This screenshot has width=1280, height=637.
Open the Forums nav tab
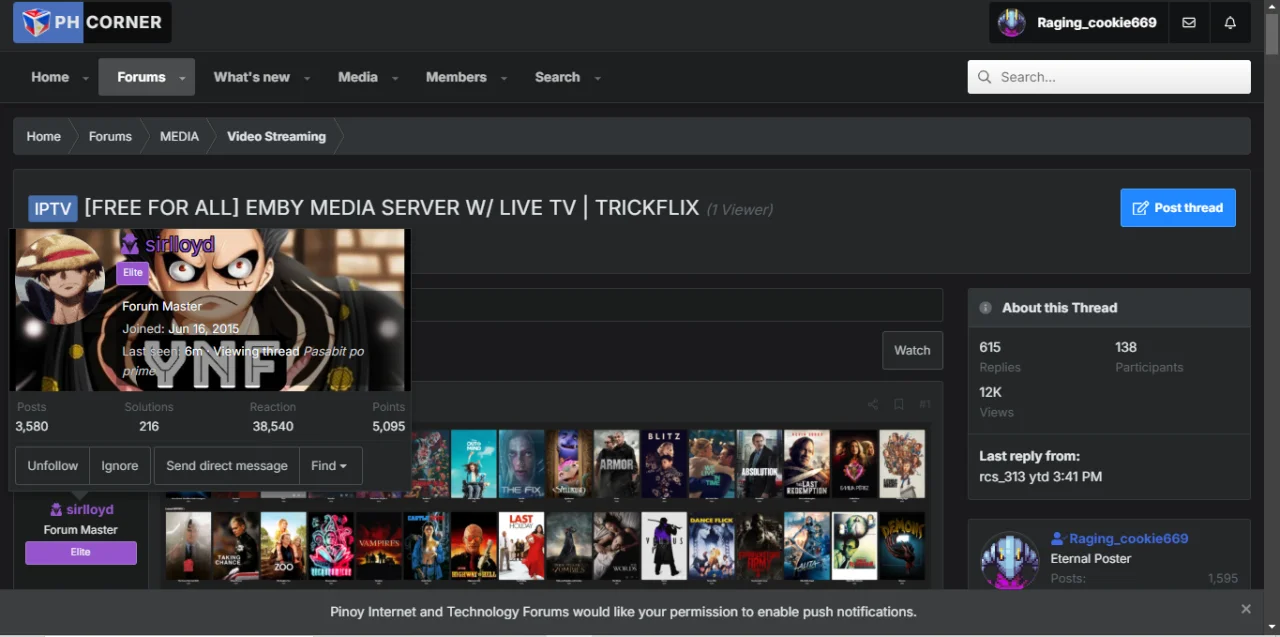pos(141,77)
